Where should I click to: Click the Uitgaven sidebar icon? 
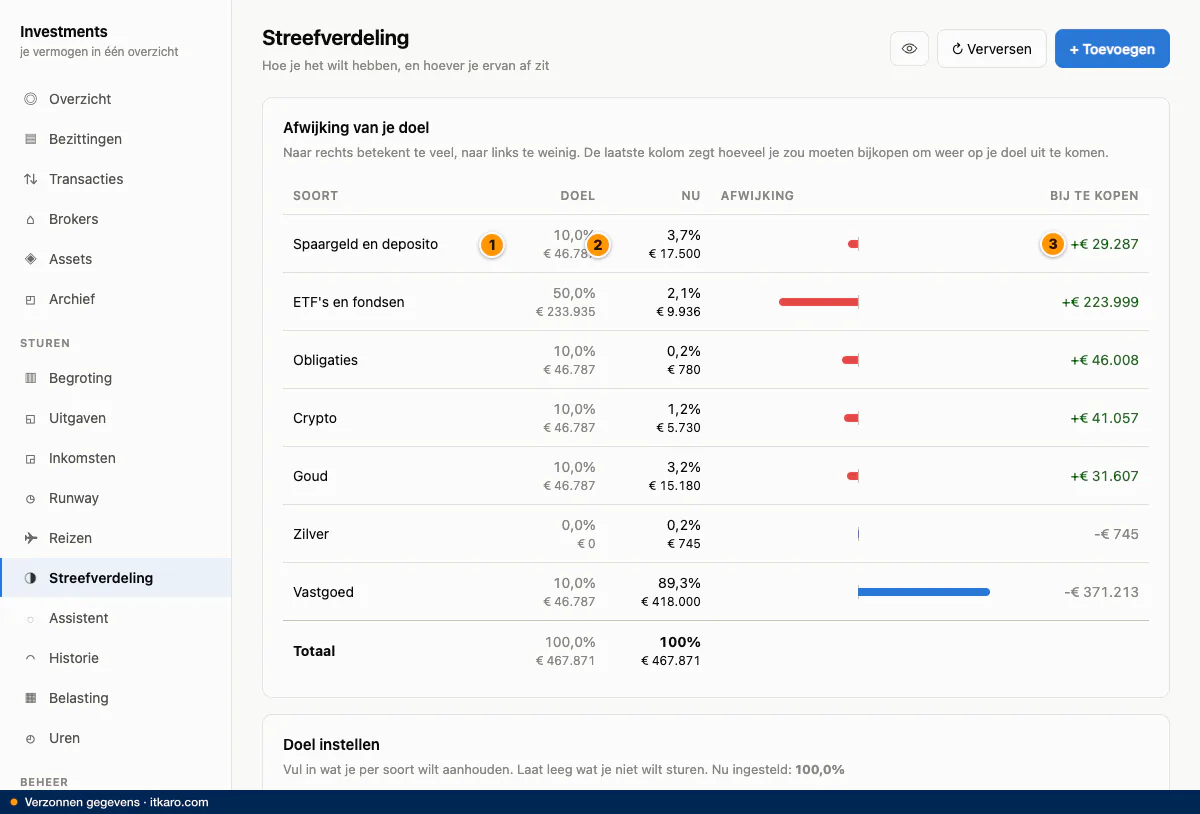30,418
